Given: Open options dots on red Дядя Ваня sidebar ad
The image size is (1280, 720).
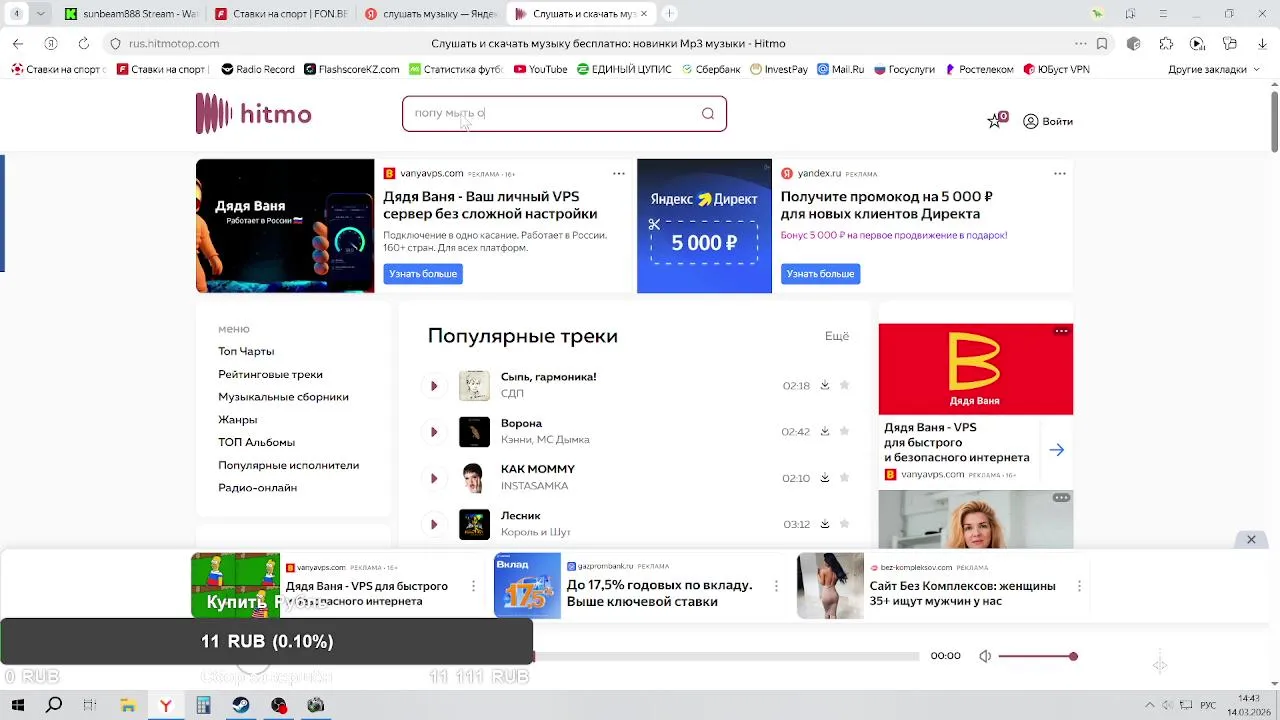Looking at the screenshot, I should click(1062, 331).
